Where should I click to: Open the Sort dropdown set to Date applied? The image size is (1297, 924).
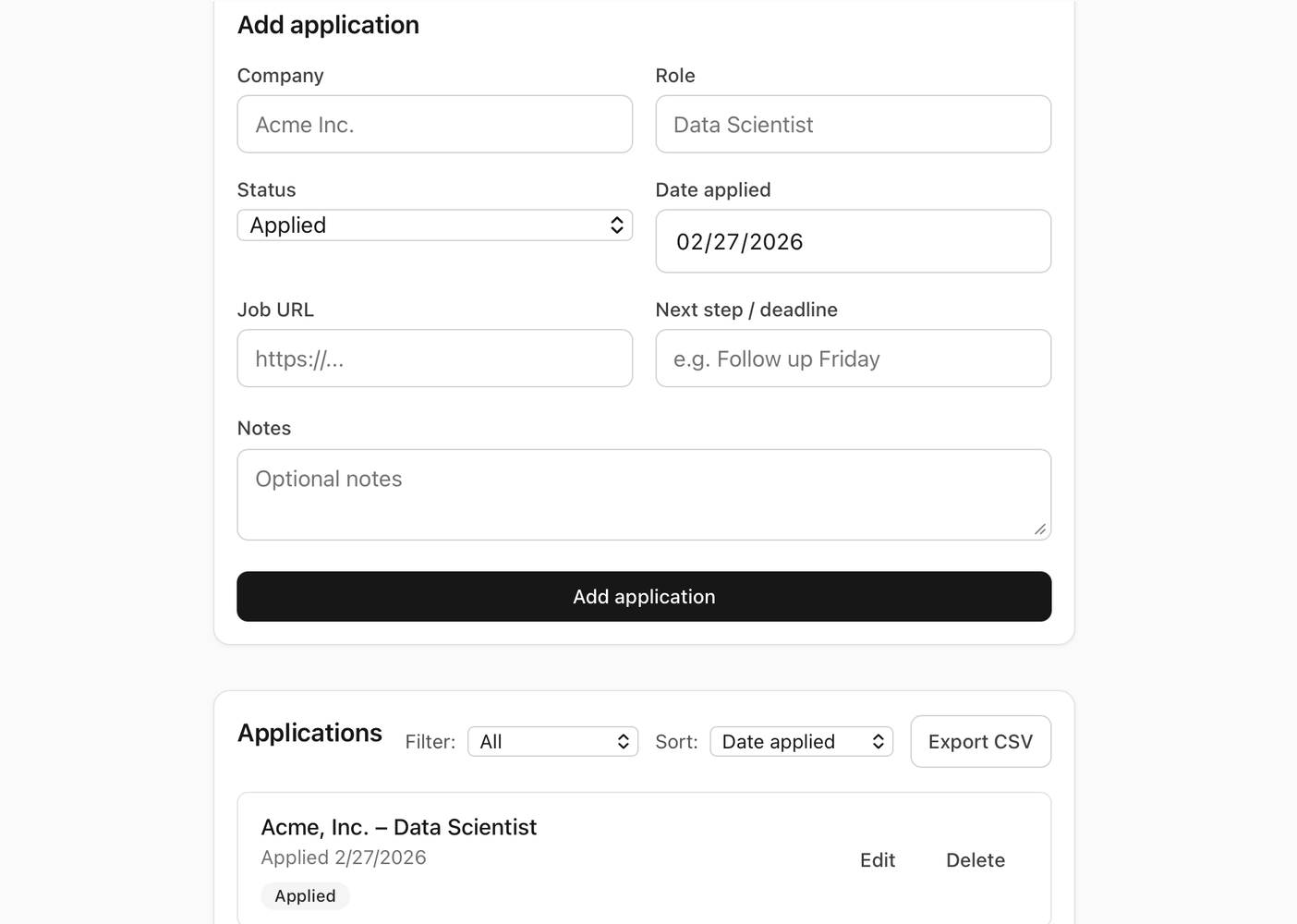801,741
